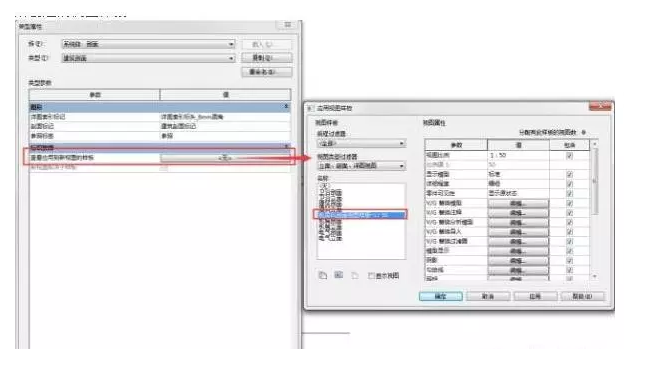Close the Apply View Template dialog
The width and height of the screenshot is (661, 366).
pos(599,107)
